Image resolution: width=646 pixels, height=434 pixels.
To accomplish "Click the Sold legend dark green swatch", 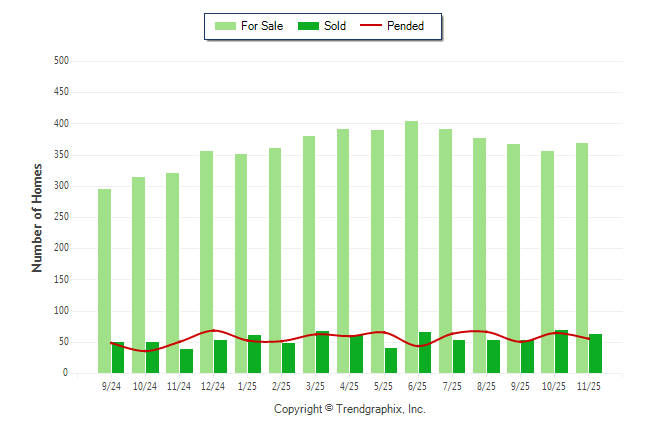I will (308, 26).
